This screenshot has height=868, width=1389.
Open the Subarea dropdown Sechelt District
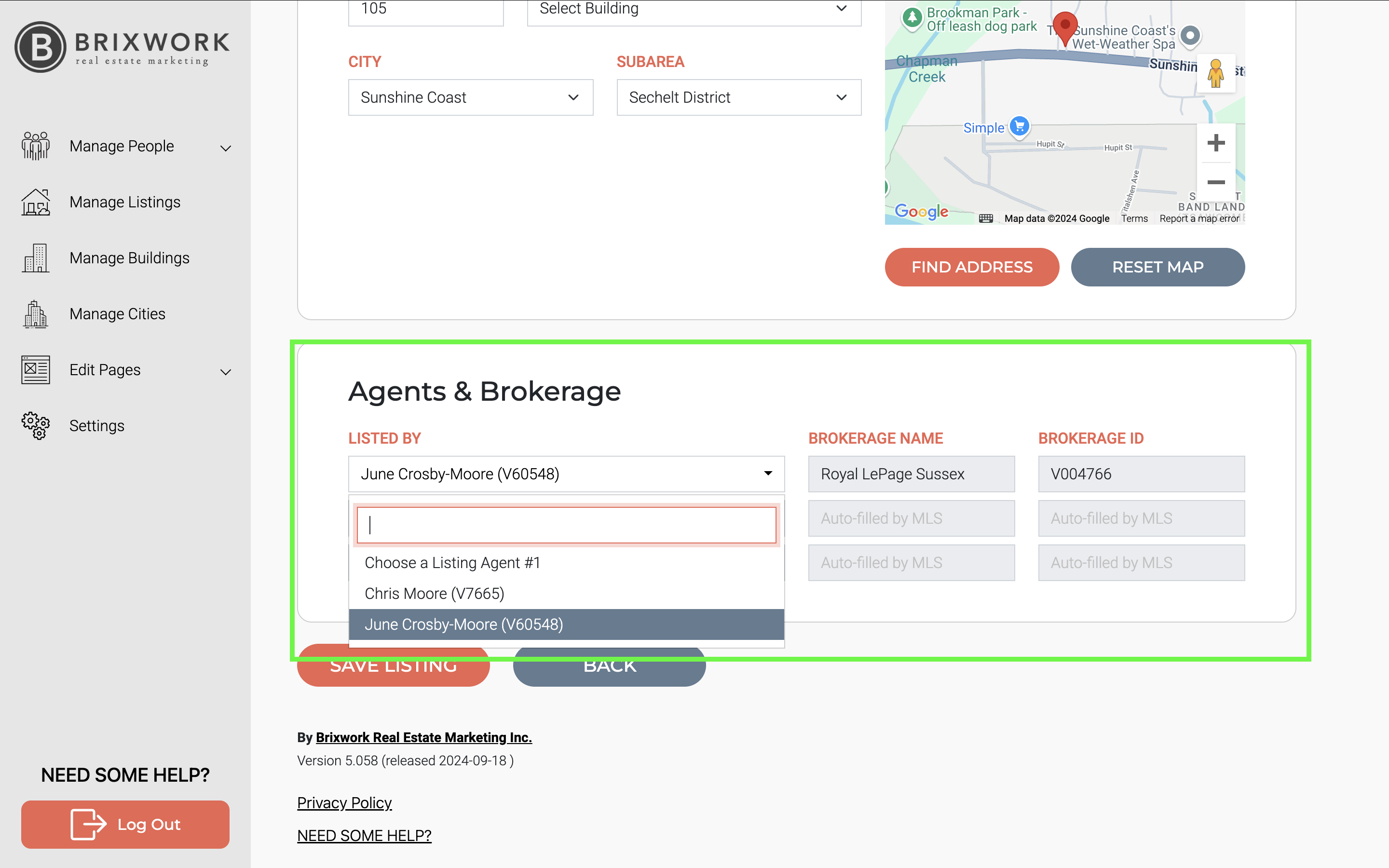pyautogui.click(x=738, y=97)
